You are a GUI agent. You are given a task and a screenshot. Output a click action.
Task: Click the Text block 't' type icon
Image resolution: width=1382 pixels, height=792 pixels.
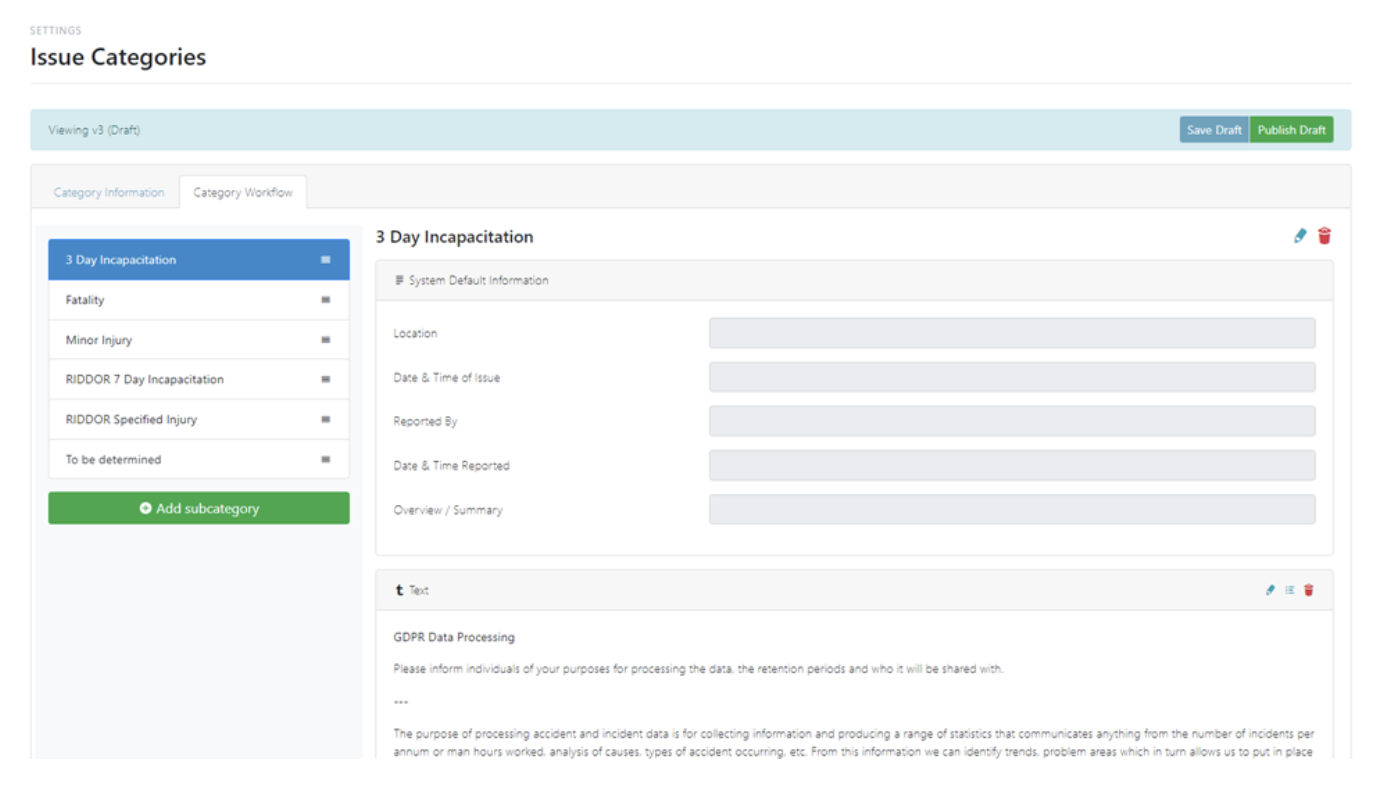(399, 590)
